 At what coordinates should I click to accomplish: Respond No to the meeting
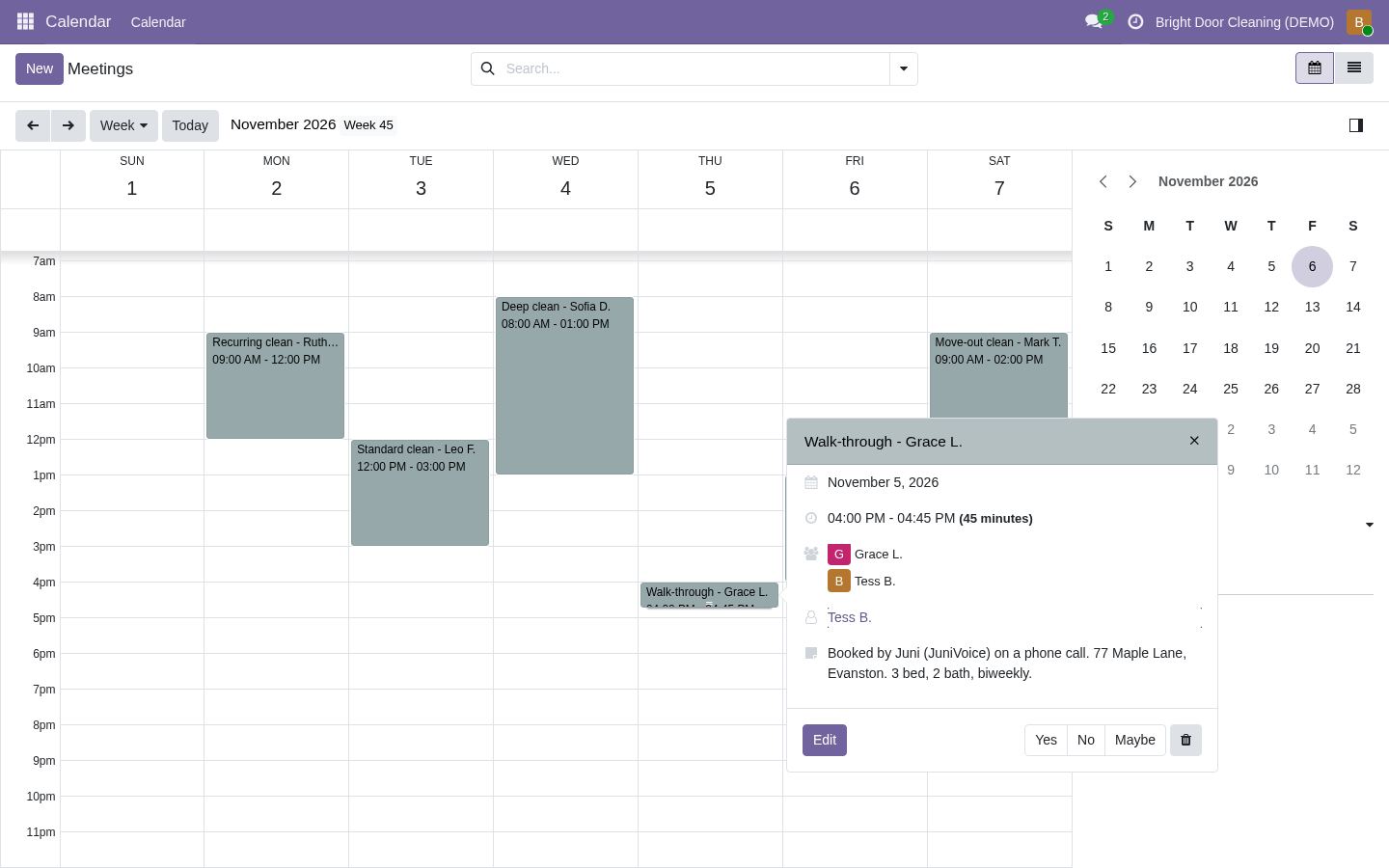pyautogui.click(x=1086, y=740)
